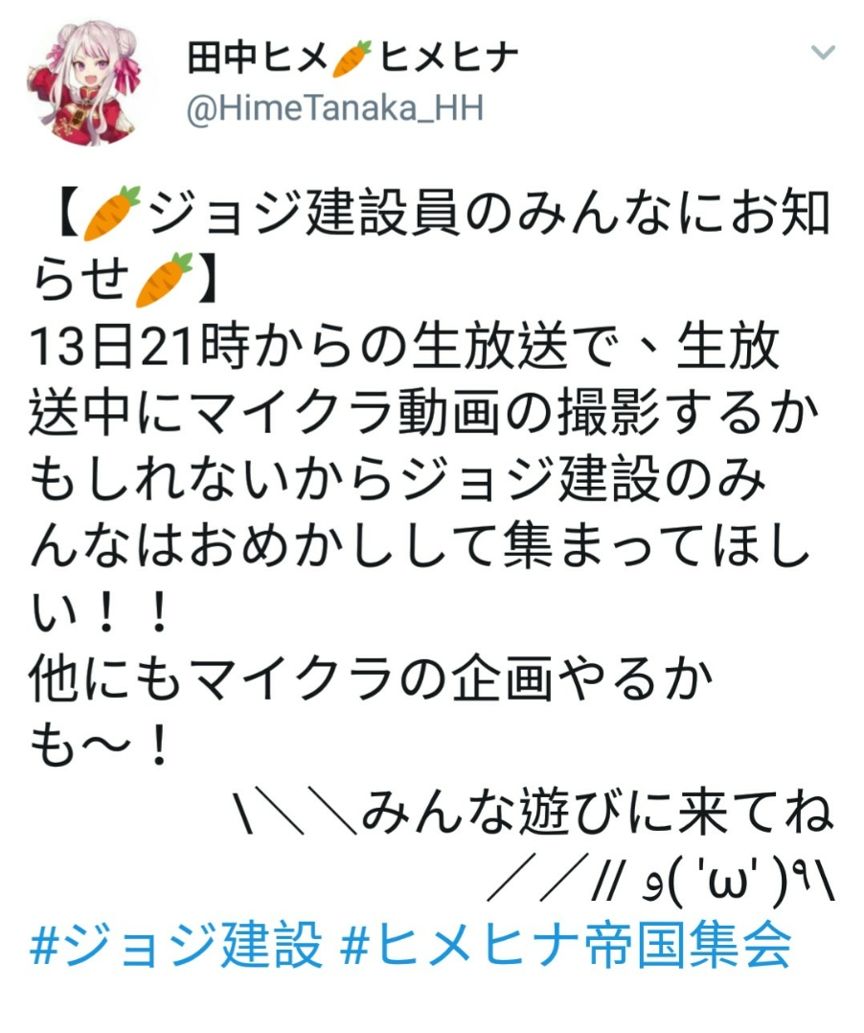Open the @HimeTanaka_HH handle link
Image resolution: width=864 pixels, height=1033 pixels.
335,108
